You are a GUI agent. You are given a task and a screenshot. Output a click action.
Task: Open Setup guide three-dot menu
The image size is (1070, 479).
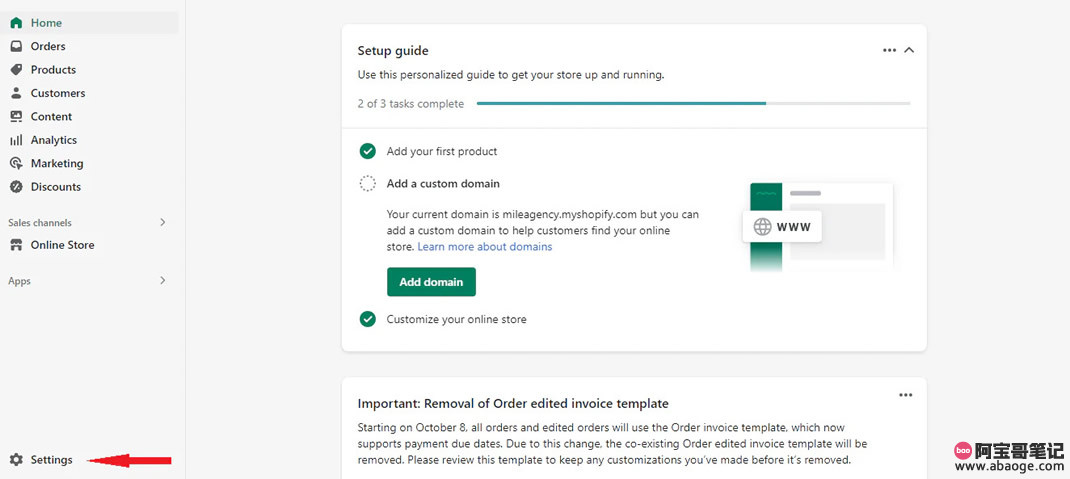click(x=889, y=50)
